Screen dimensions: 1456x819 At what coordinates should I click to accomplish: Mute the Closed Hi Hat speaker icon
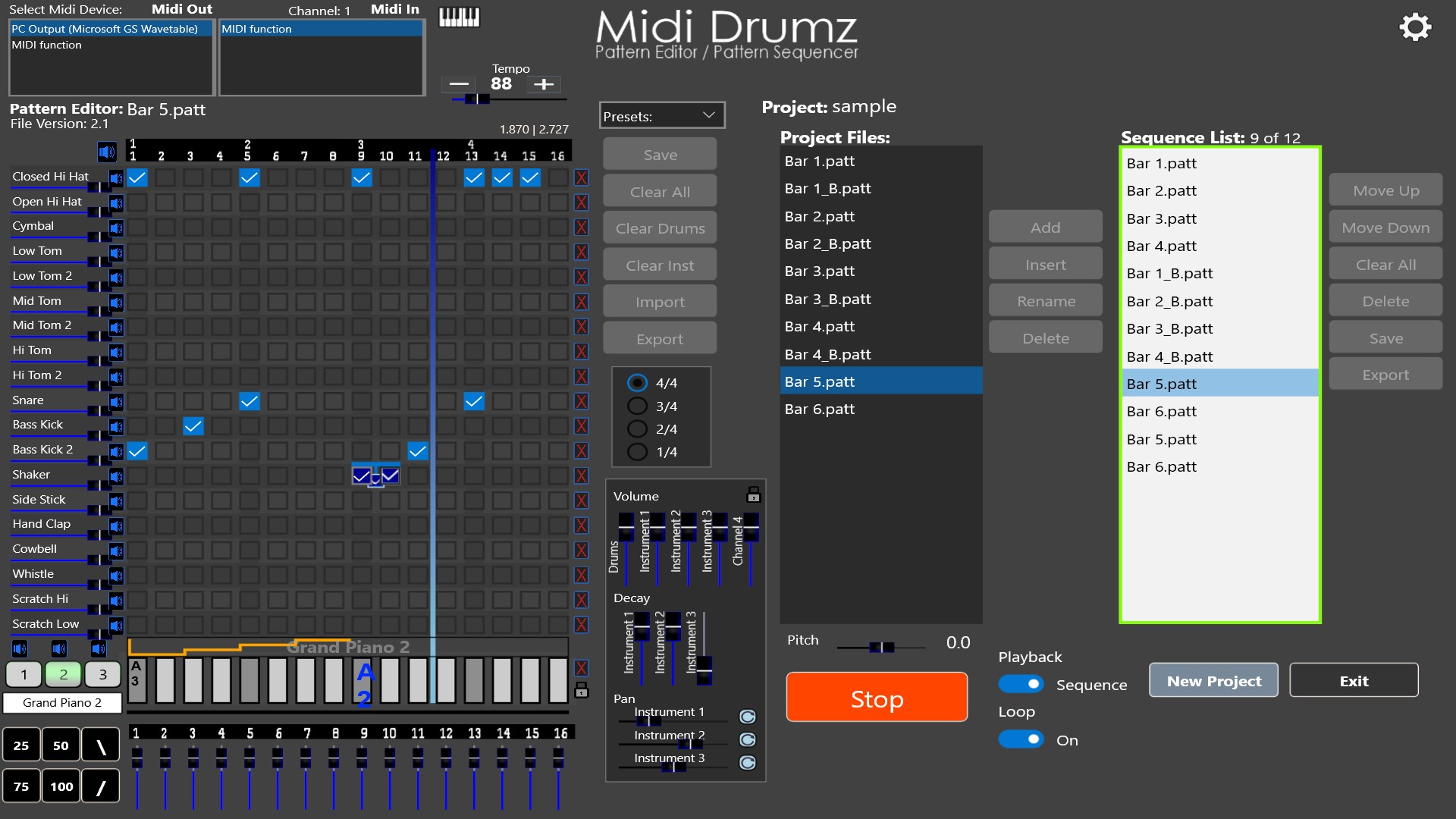[116, 178]
